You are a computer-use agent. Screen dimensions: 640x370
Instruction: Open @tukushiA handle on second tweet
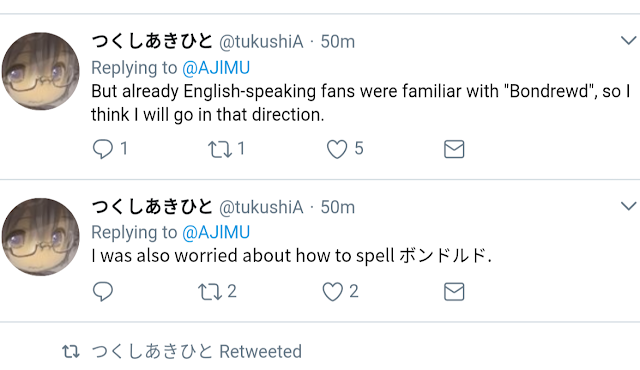coord(261,207)
